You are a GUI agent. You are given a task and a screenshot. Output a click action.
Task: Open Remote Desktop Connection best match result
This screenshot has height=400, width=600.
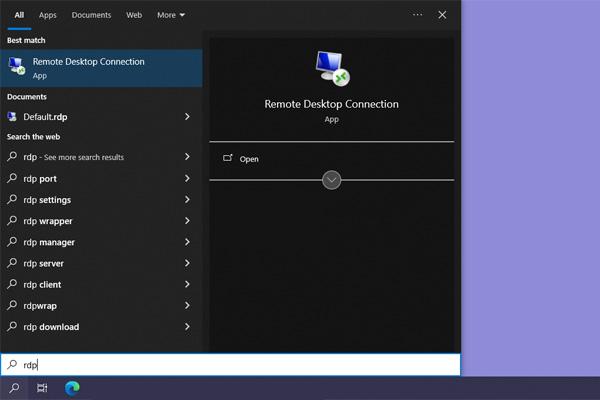pos(101,68)
